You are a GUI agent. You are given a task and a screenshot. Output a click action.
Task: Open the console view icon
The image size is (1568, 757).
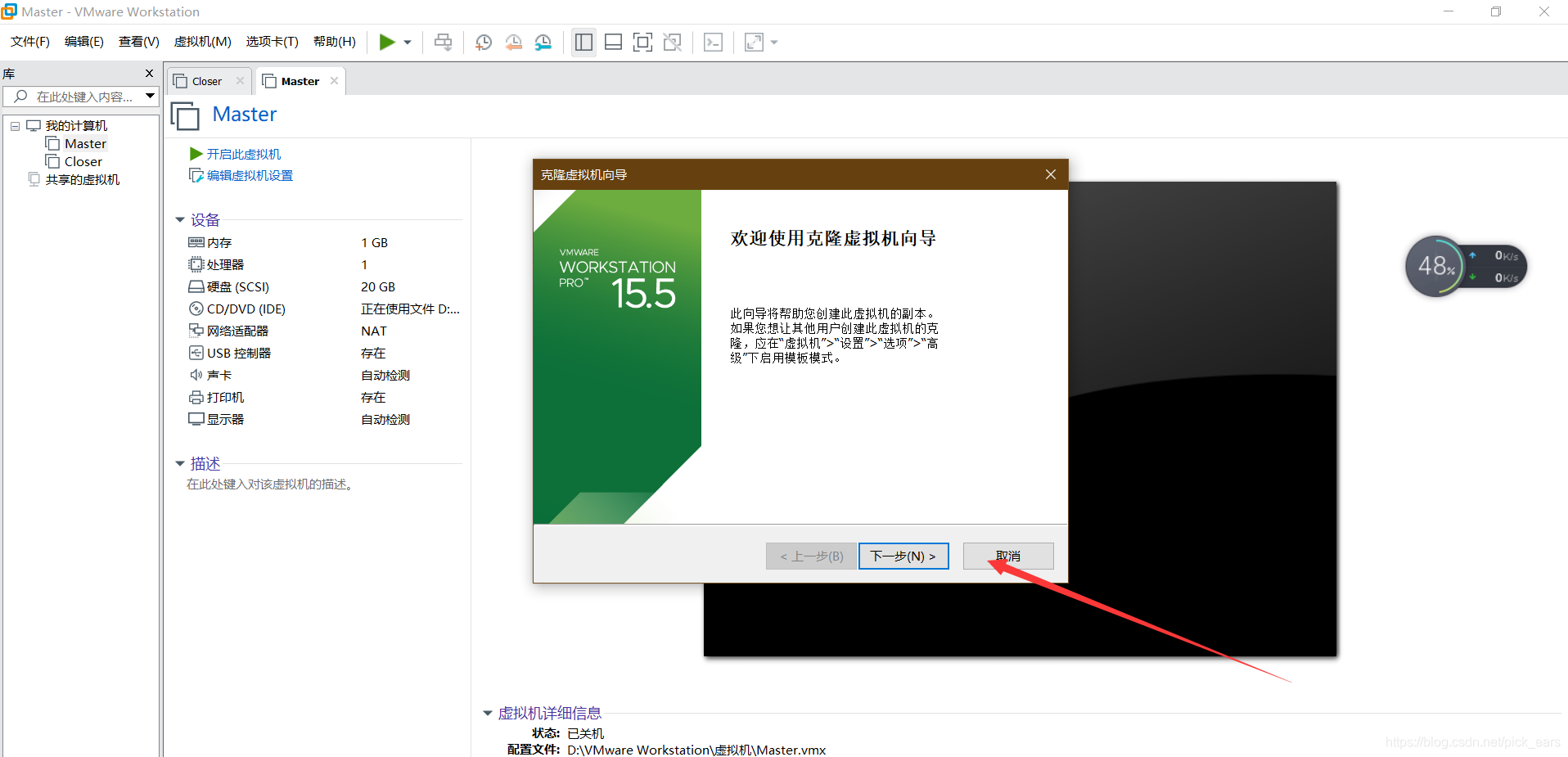[x=713, y=42]
